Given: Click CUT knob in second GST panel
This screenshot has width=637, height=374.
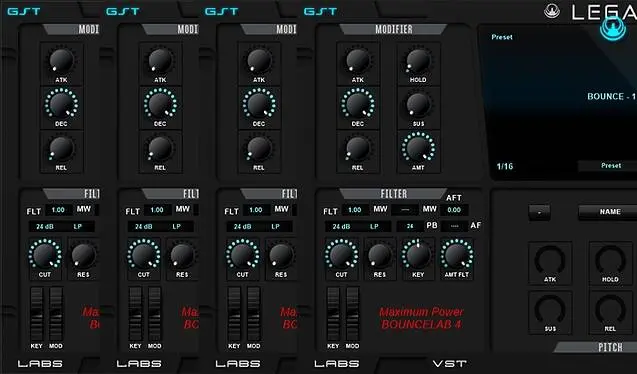Looking at the screenshot, I should (143, 255).
